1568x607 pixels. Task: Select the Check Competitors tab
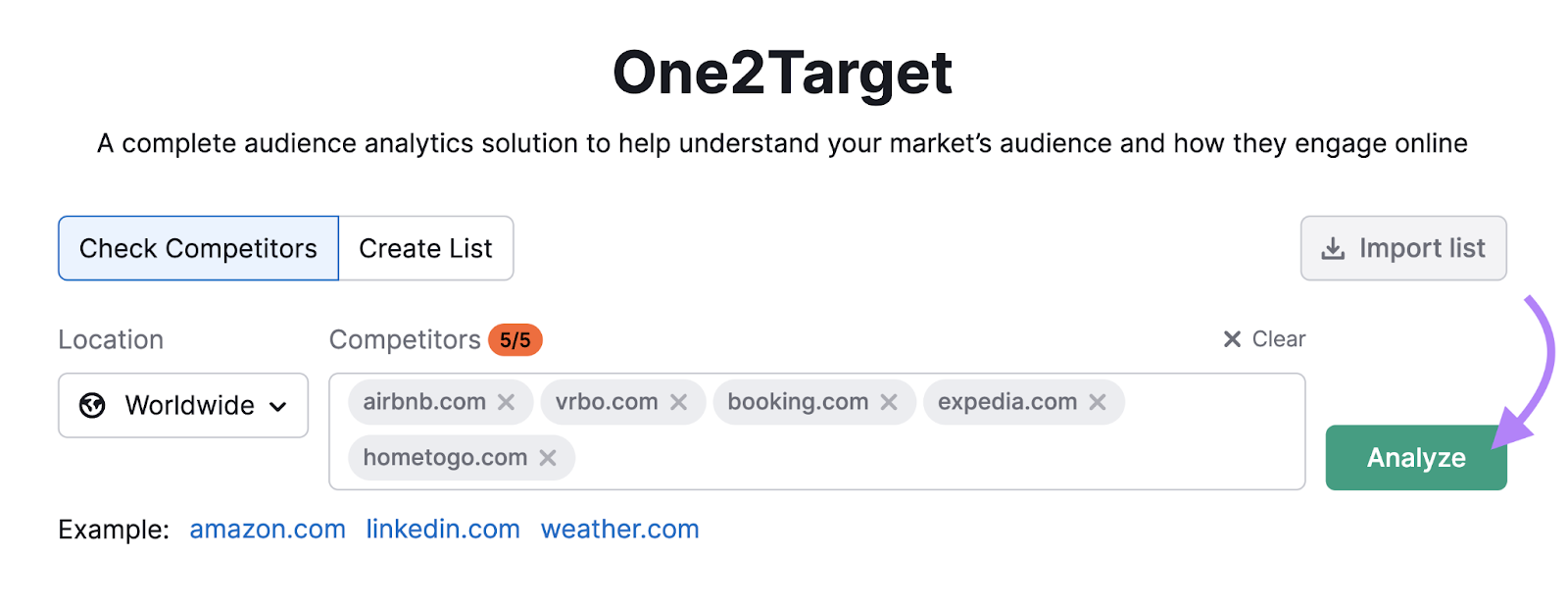[x=197, y=248]
